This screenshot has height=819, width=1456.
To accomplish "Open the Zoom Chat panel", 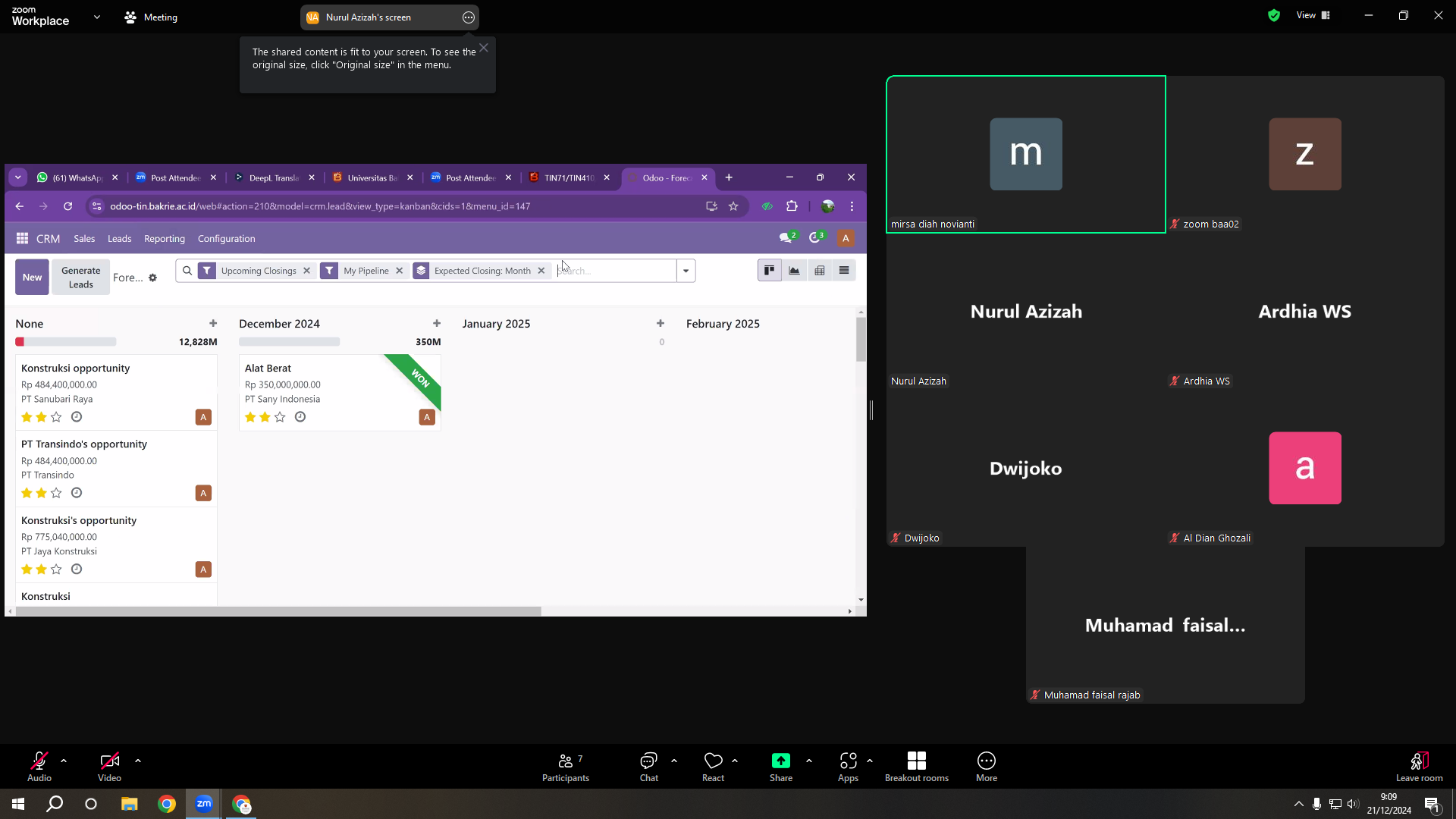I will [649, 766].
